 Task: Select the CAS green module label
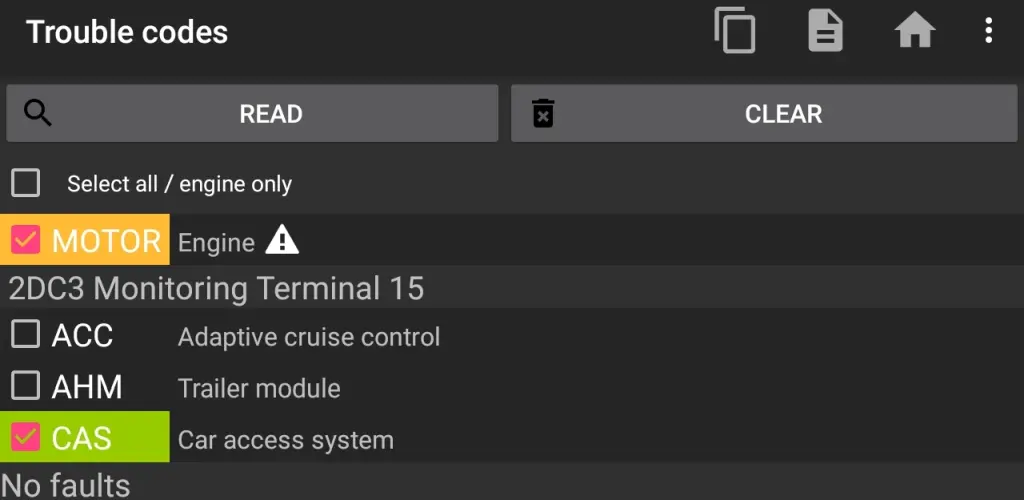(82, 438)
